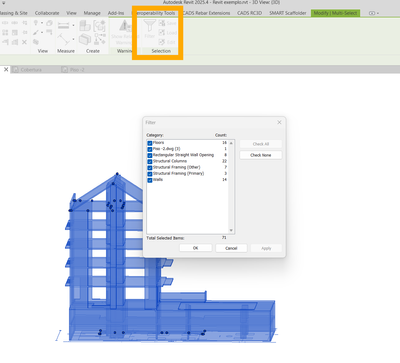This screenshot has width=400, height=363.
Task: Click Cancel in the Filter dialog
Action: pos(231,248)
